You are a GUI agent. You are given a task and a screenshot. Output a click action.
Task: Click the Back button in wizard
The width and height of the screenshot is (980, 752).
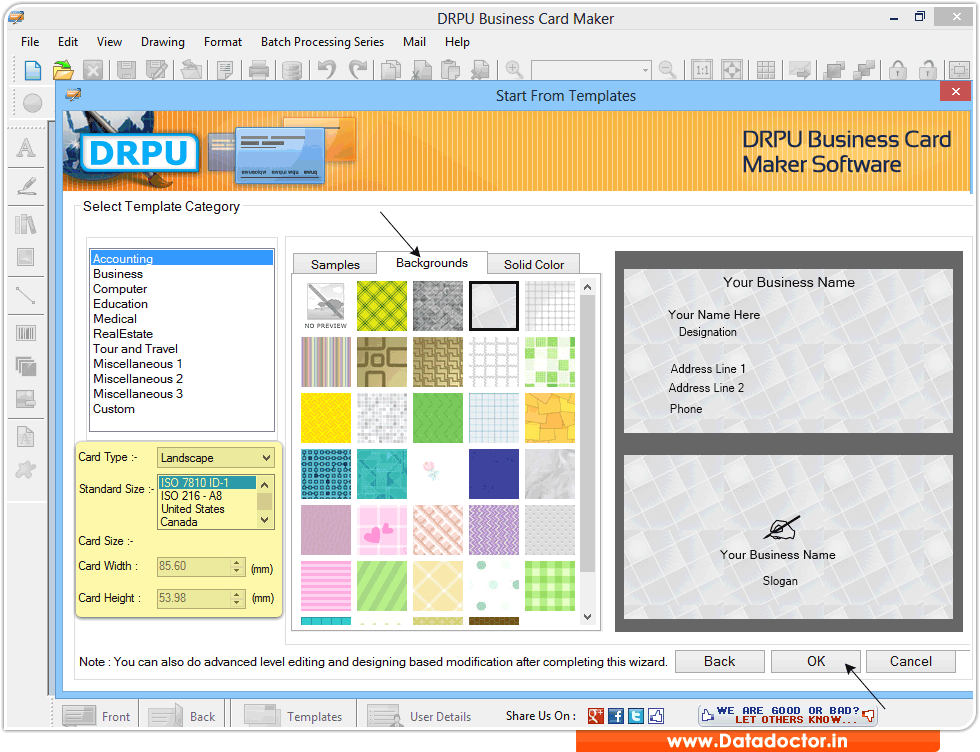pos(719,661)
